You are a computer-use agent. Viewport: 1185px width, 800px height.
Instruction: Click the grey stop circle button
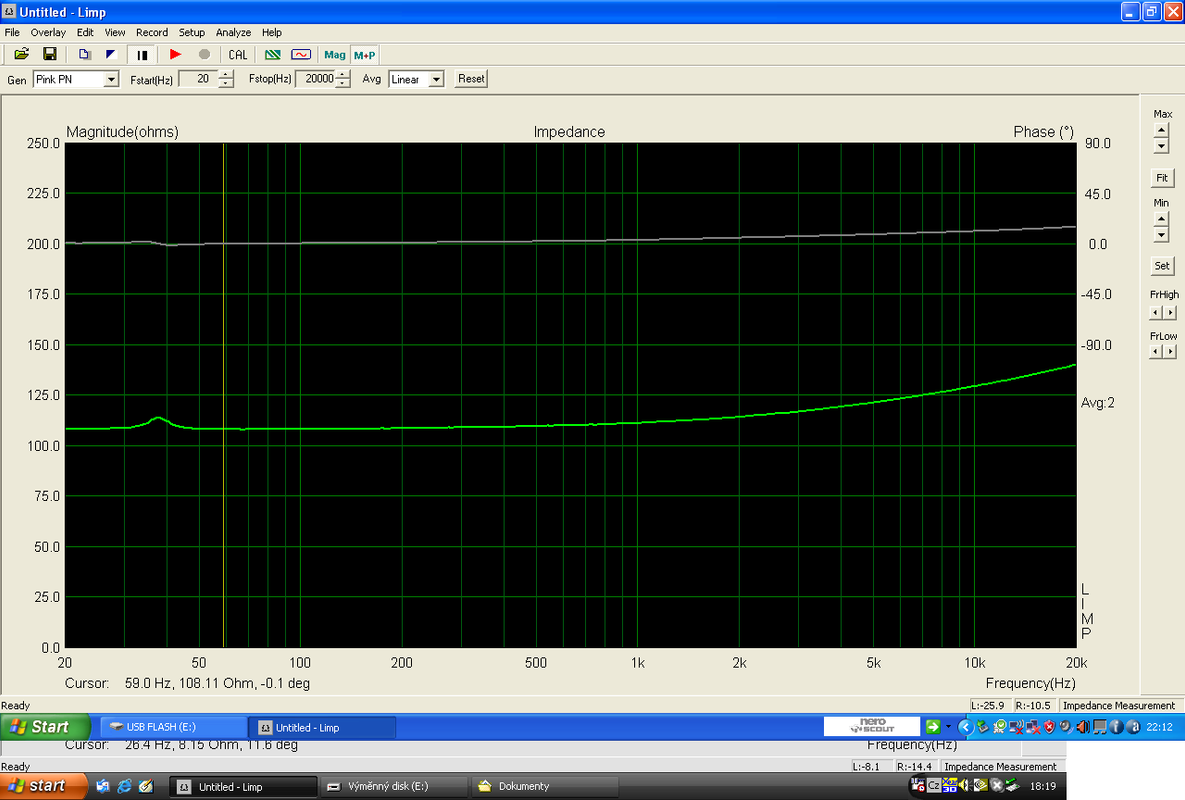[204, 54]
